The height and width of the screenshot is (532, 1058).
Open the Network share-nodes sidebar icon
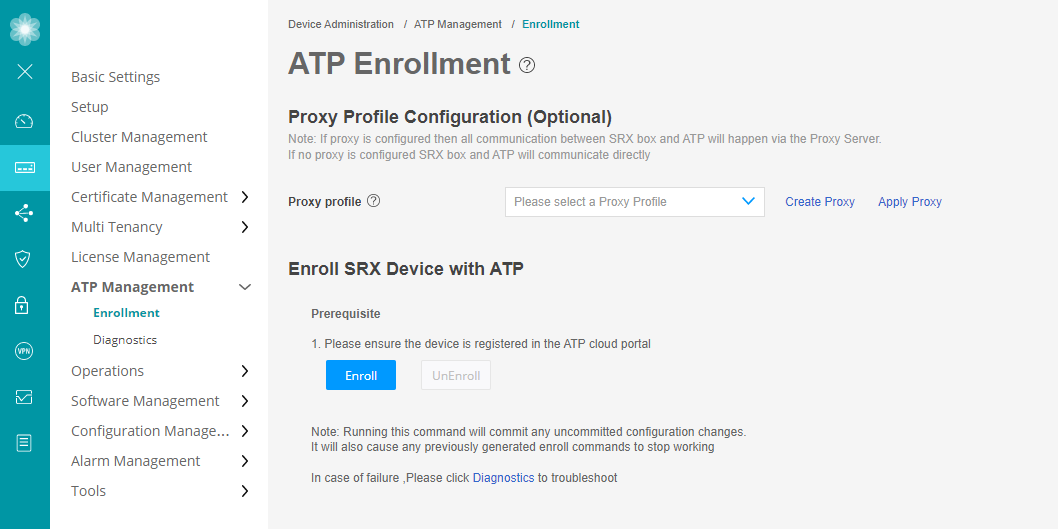25,212
